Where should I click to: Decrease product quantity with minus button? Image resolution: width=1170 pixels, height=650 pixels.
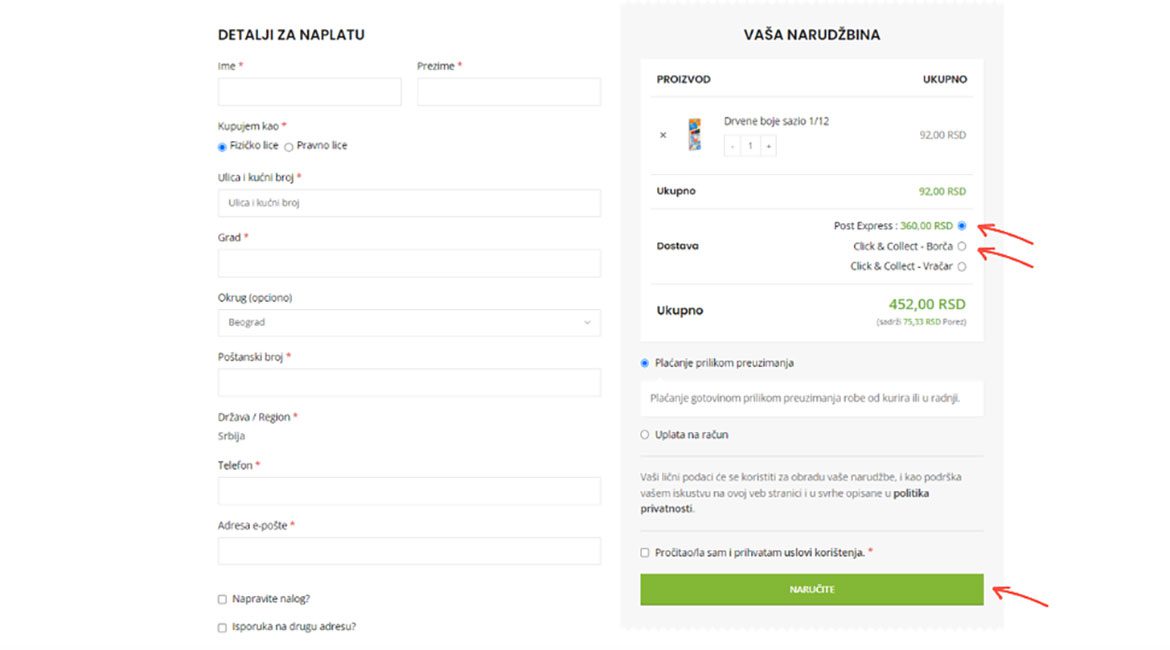(732, 146)
